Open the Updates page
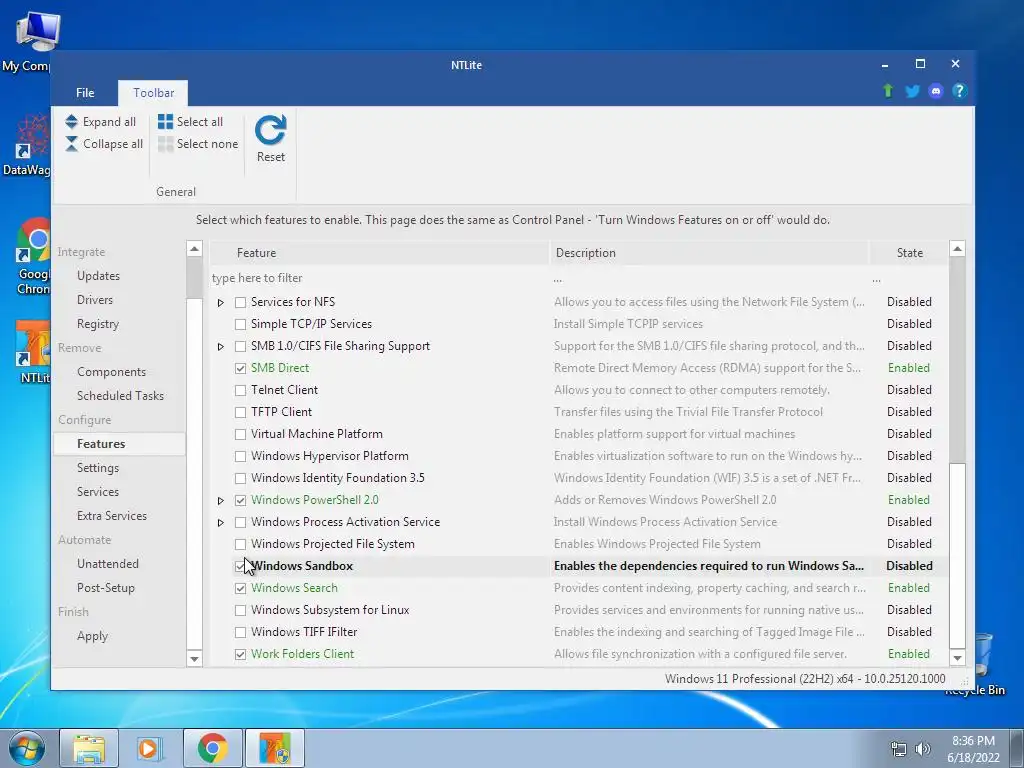 [99, 276]
